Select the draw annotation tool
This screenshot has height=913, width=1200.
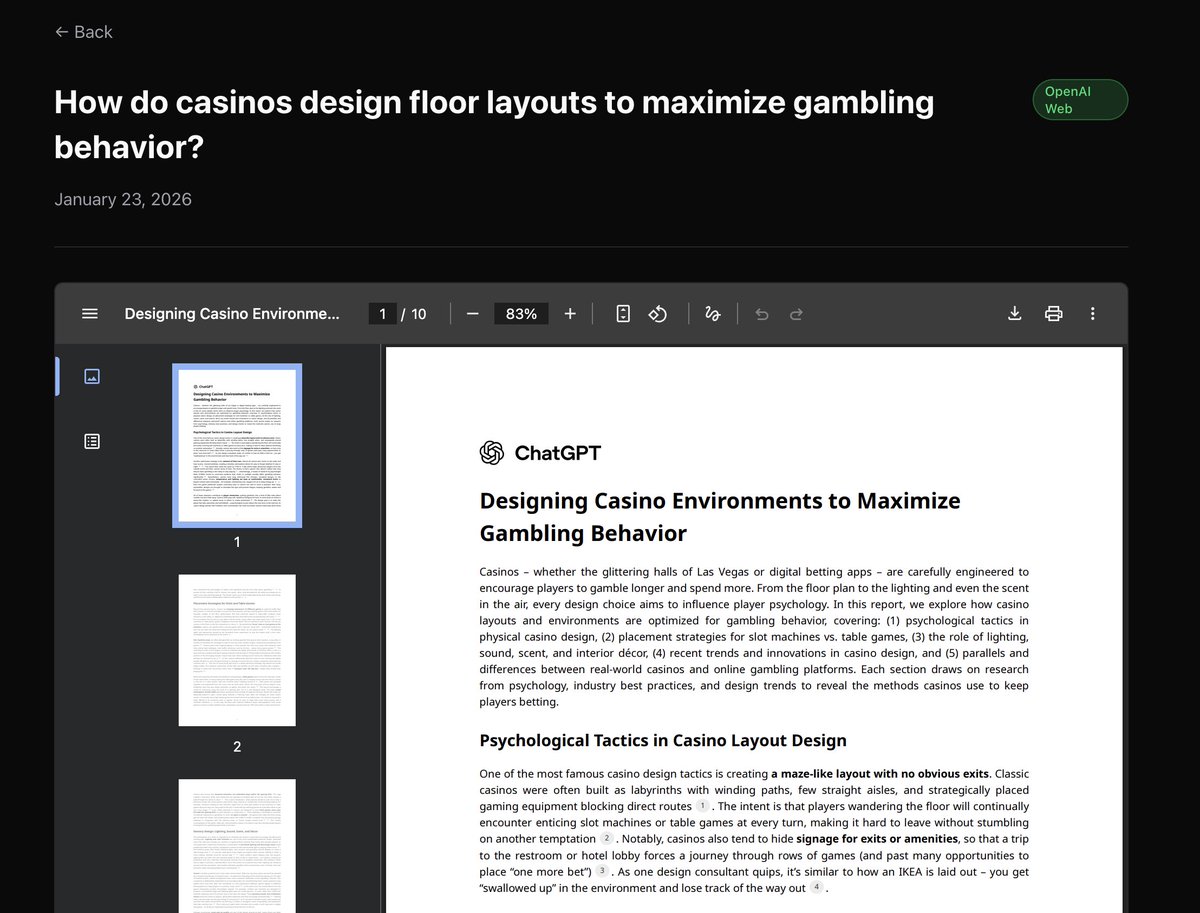point(713,314)
